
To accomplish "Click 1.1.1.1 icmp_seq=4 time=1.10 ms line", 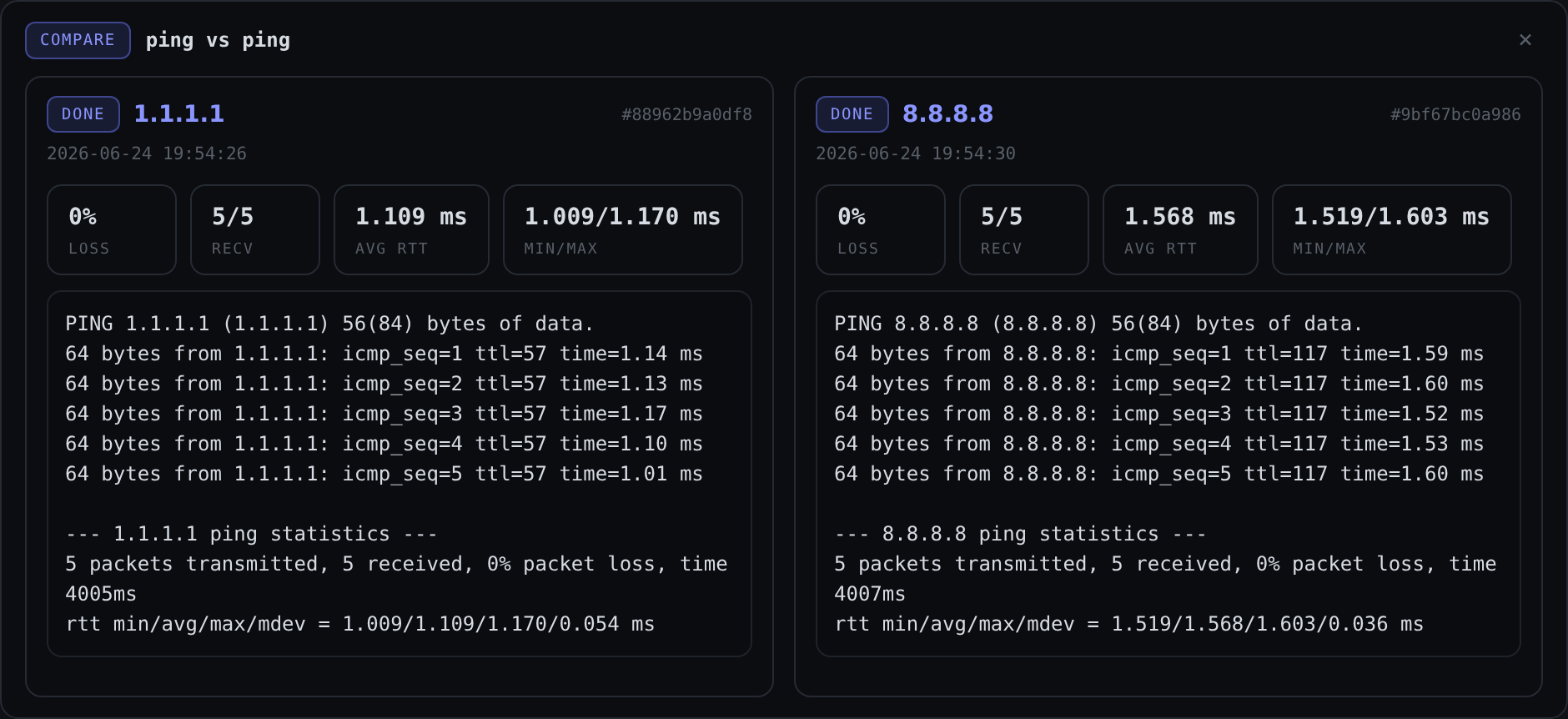I will click(384, 444).
